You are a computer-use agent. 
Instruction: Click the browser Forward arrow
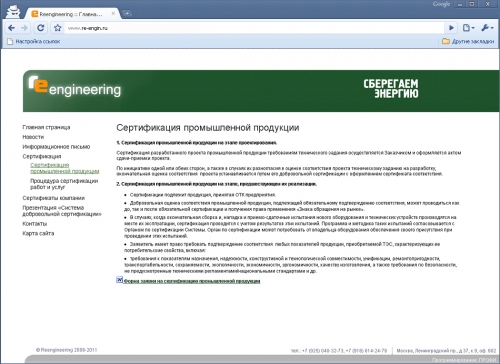tap(24, 28)
